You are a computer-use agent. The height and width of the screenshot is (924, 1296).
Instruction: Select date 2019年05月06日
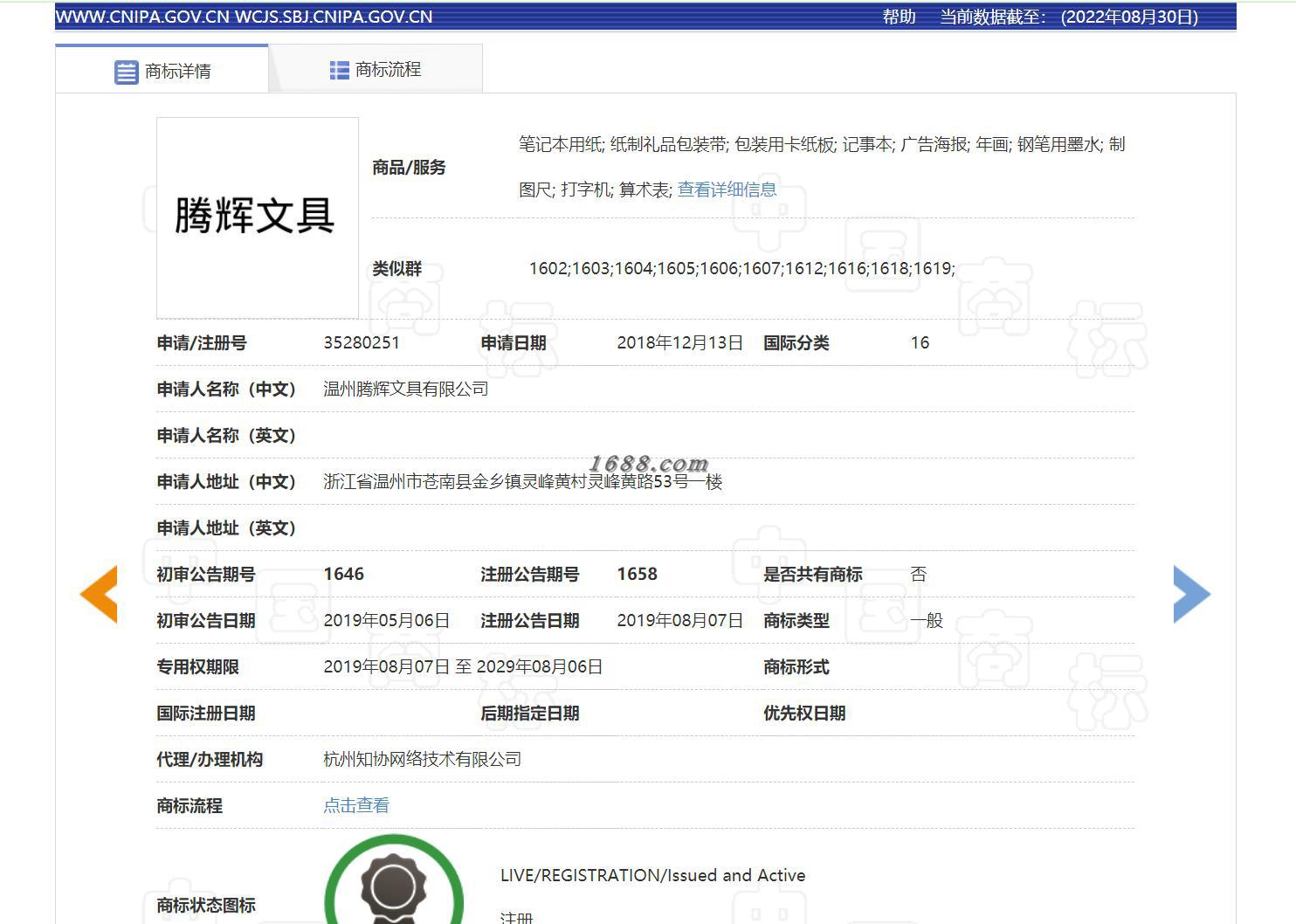tap(387, 620)
